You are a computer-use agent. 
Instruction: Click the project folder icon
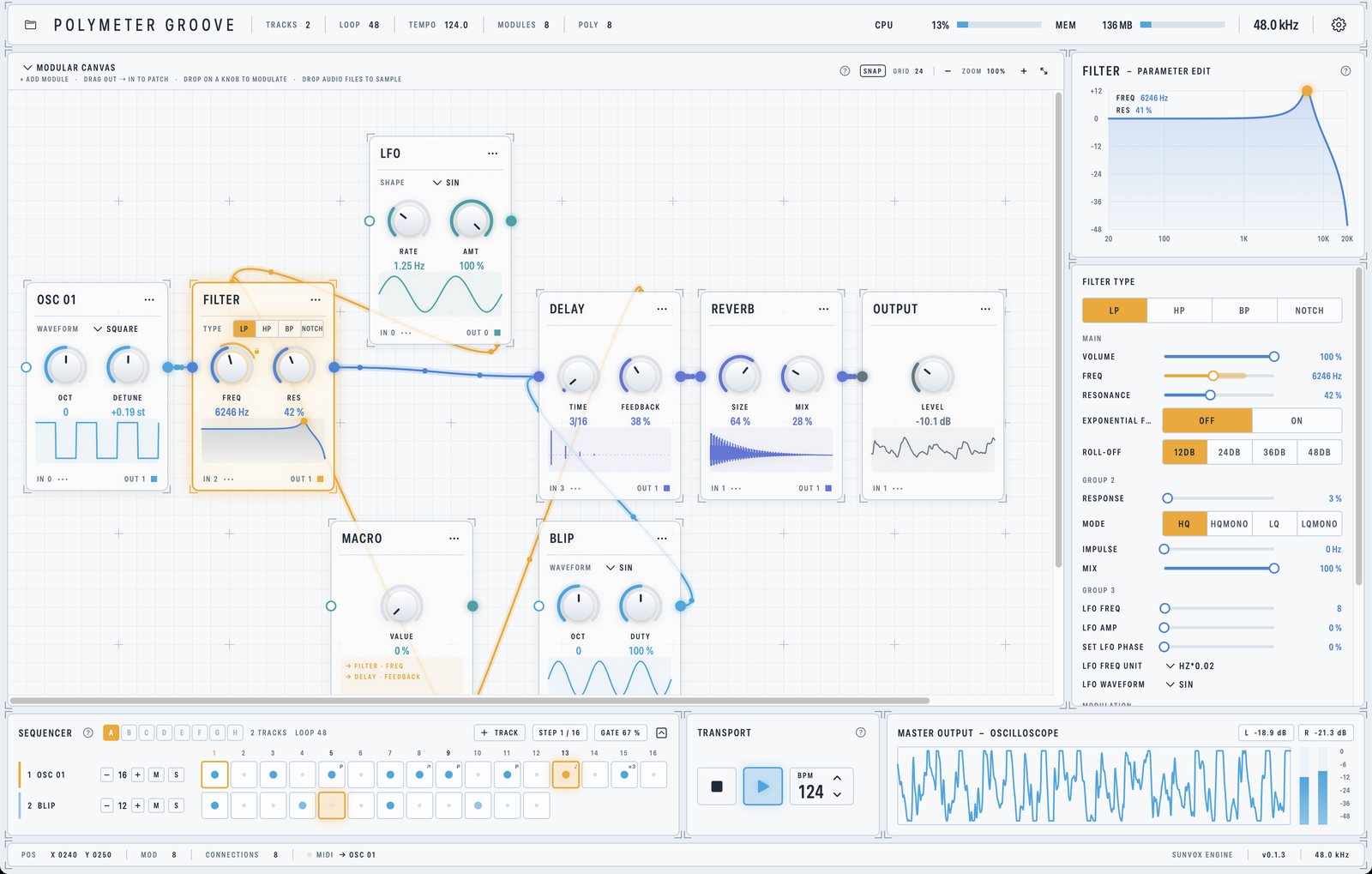(31, 25)
